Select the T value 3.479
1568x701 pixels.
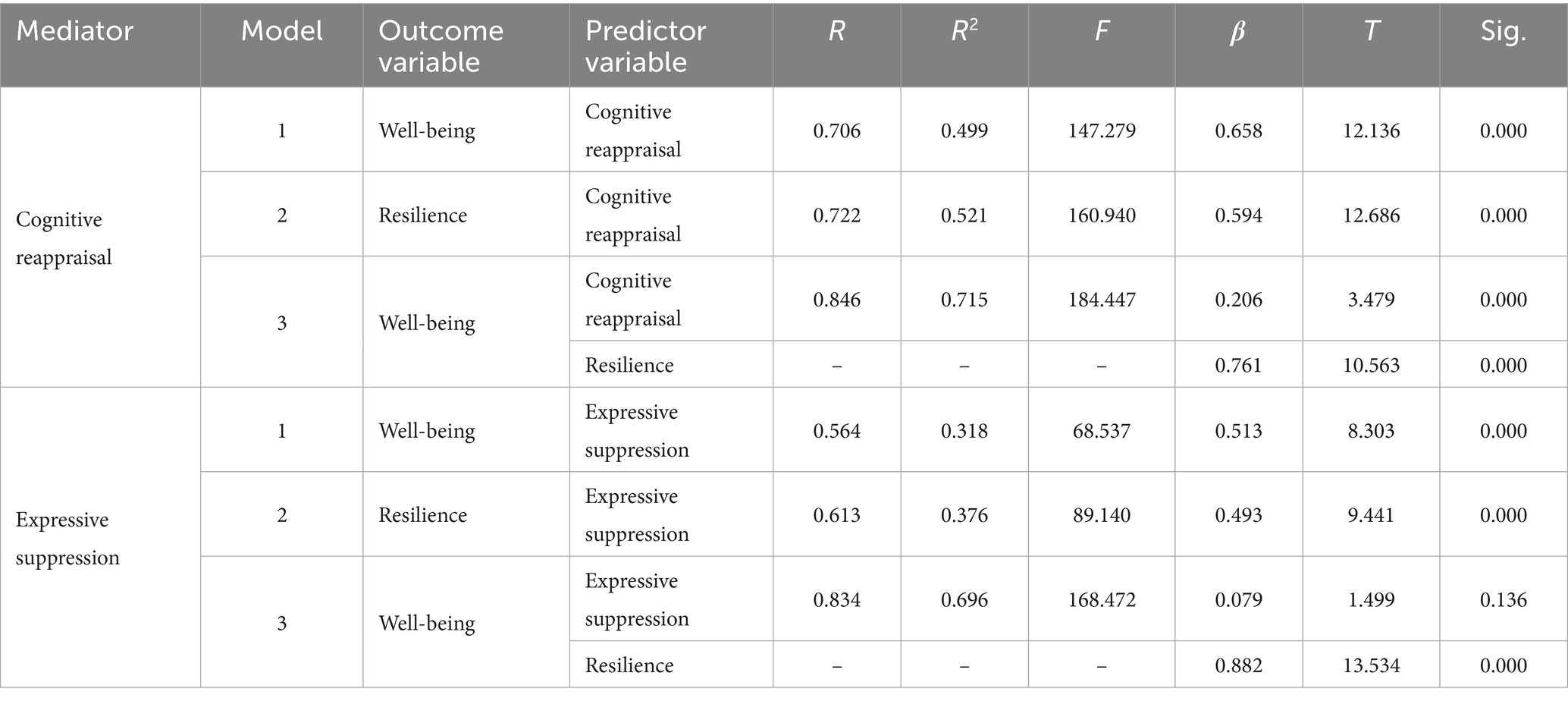(x=1371, y=300)
